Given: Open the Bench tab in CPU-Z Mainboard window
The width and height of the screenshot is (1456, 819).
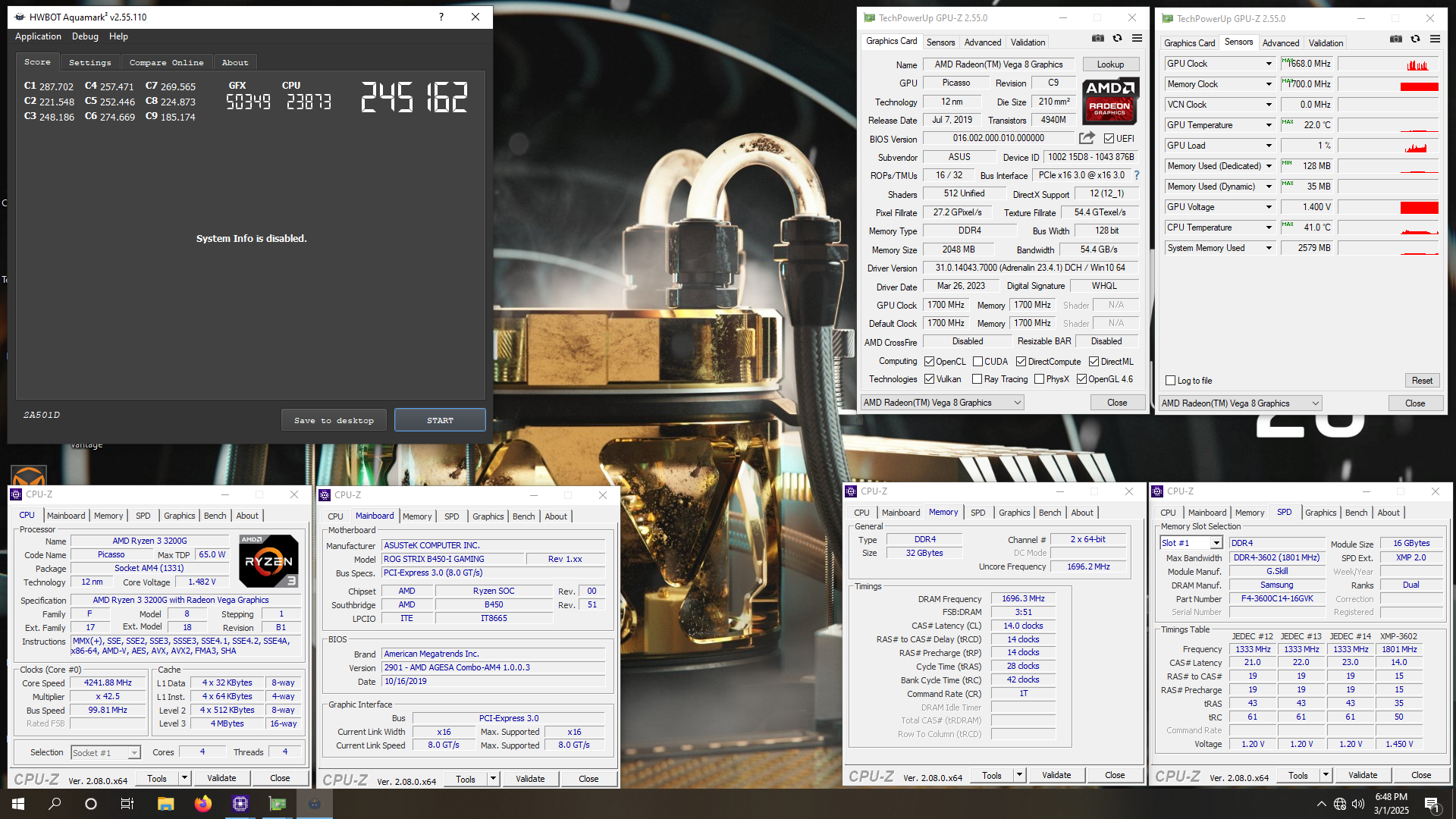Looking at the screenshot, I should [523, 516].
